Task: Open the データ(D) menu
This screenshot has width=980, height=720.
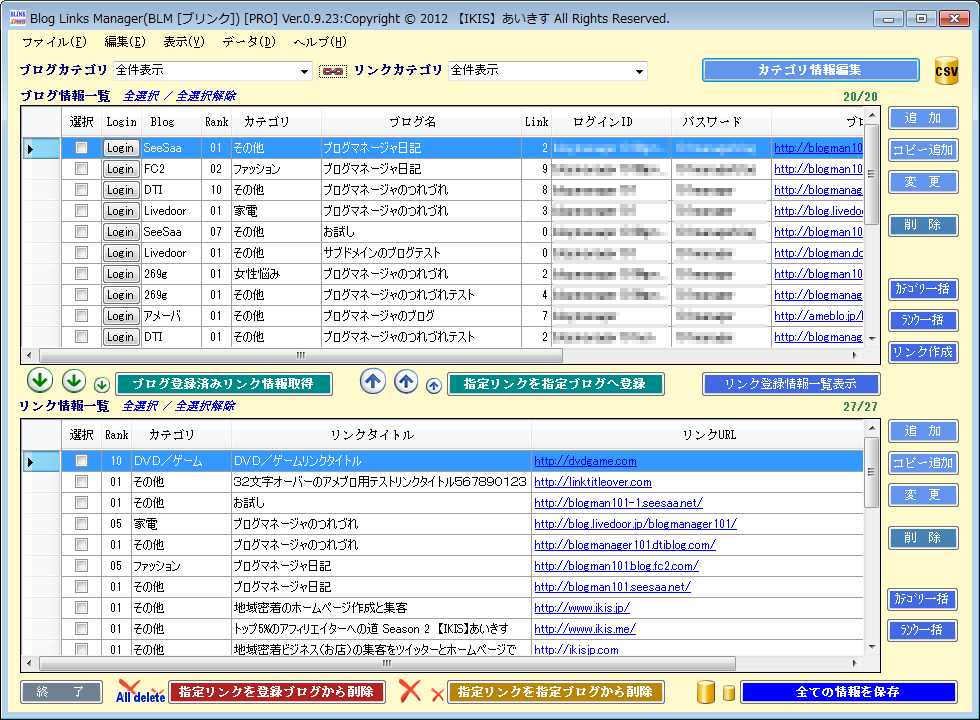Action: (249, 42)
